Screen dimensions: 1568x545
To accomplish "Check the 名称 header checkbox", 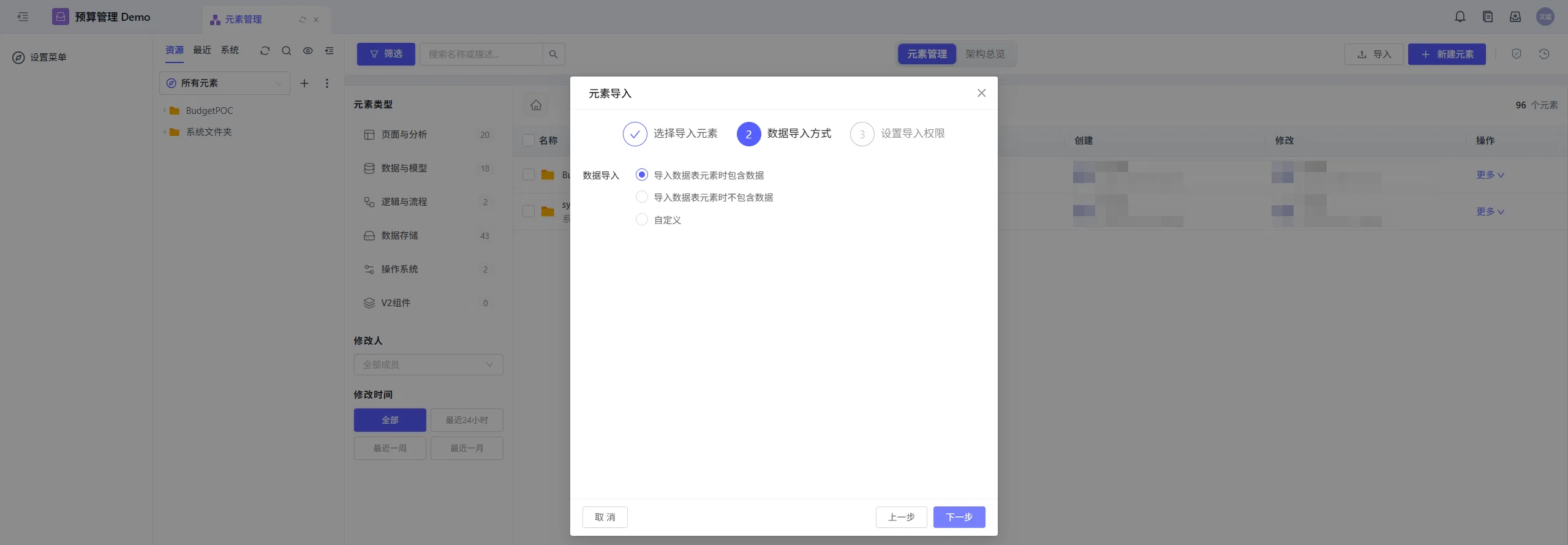I will click(529, 140).
